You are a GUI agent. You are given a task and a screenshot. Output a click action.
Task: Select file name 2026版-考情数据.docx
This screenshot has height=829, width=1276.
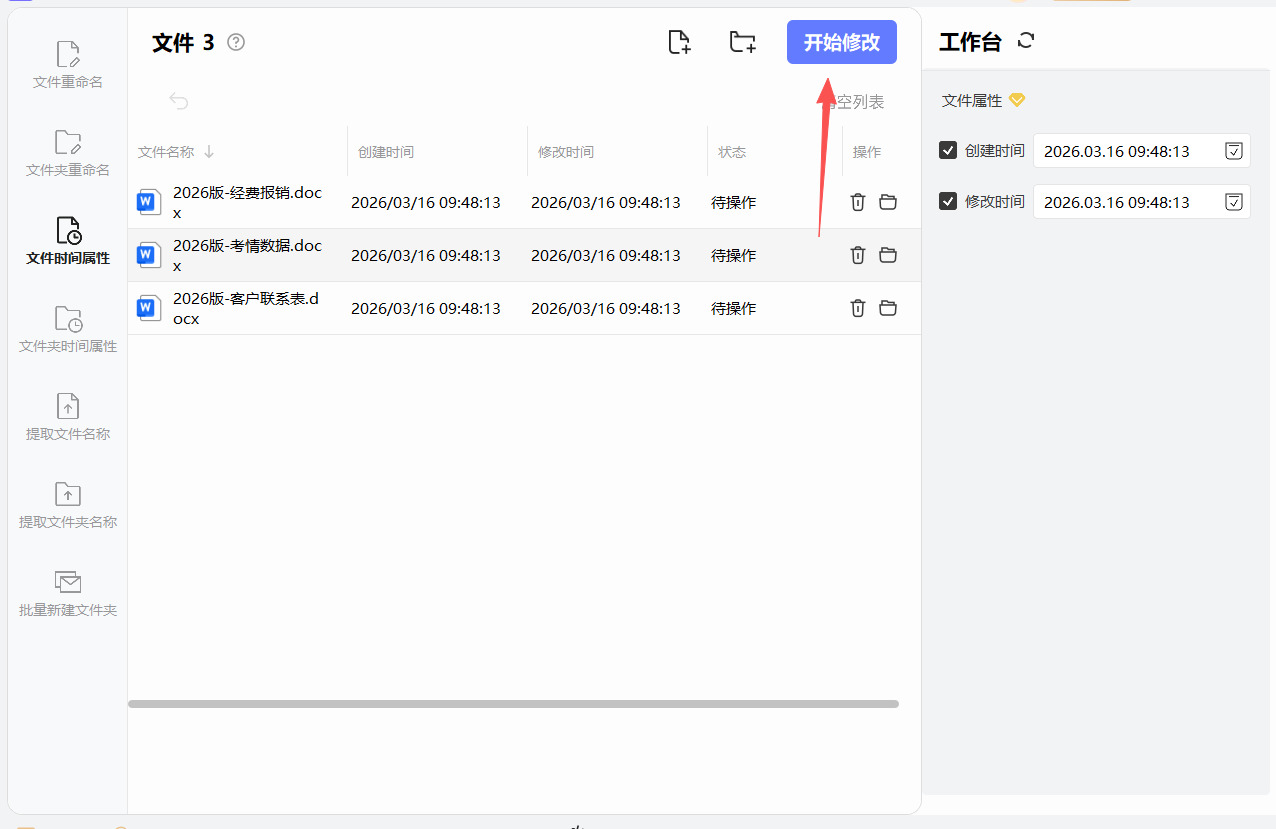tap(248, 255)
